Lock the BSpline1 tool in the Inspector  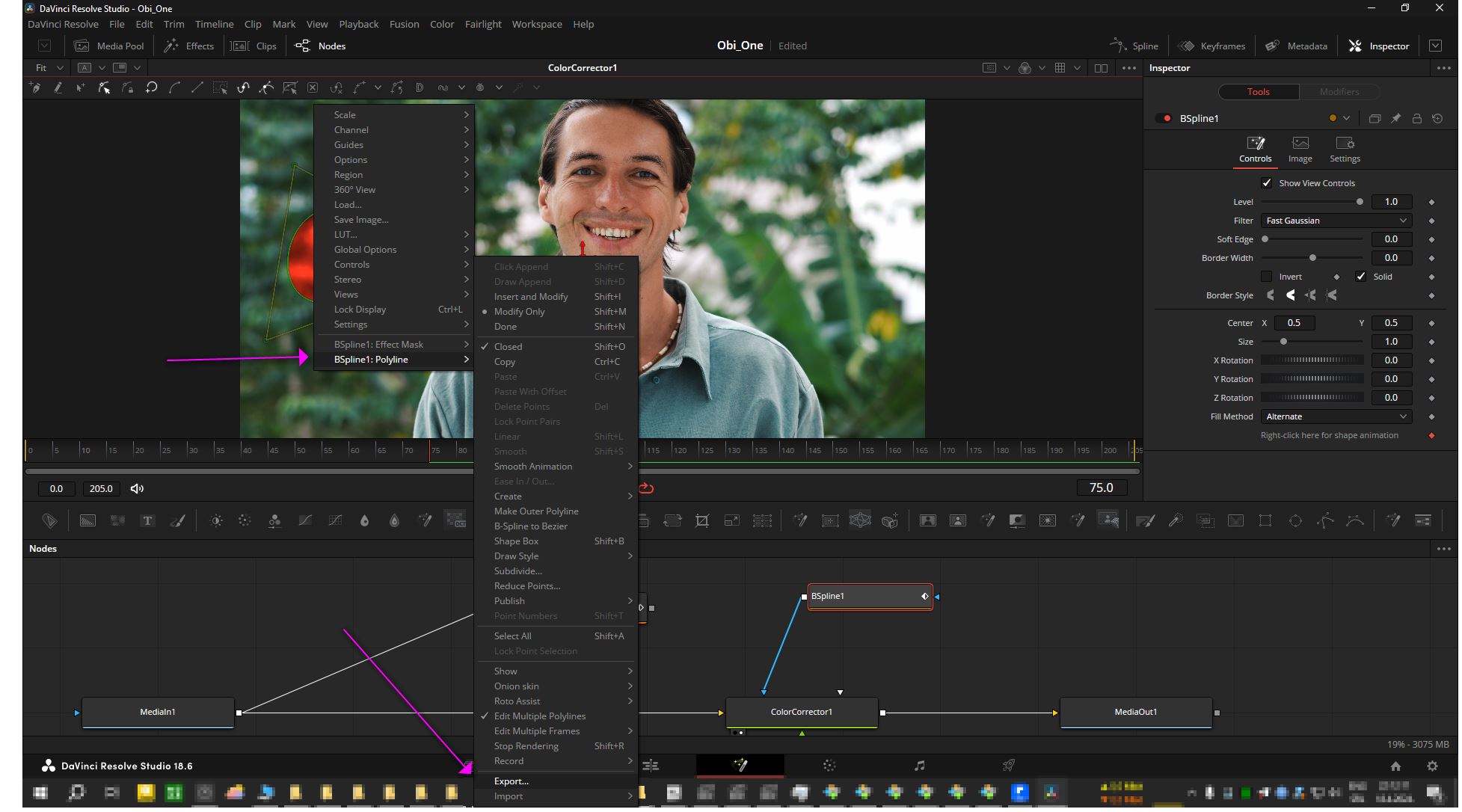tap(1416, 118)
